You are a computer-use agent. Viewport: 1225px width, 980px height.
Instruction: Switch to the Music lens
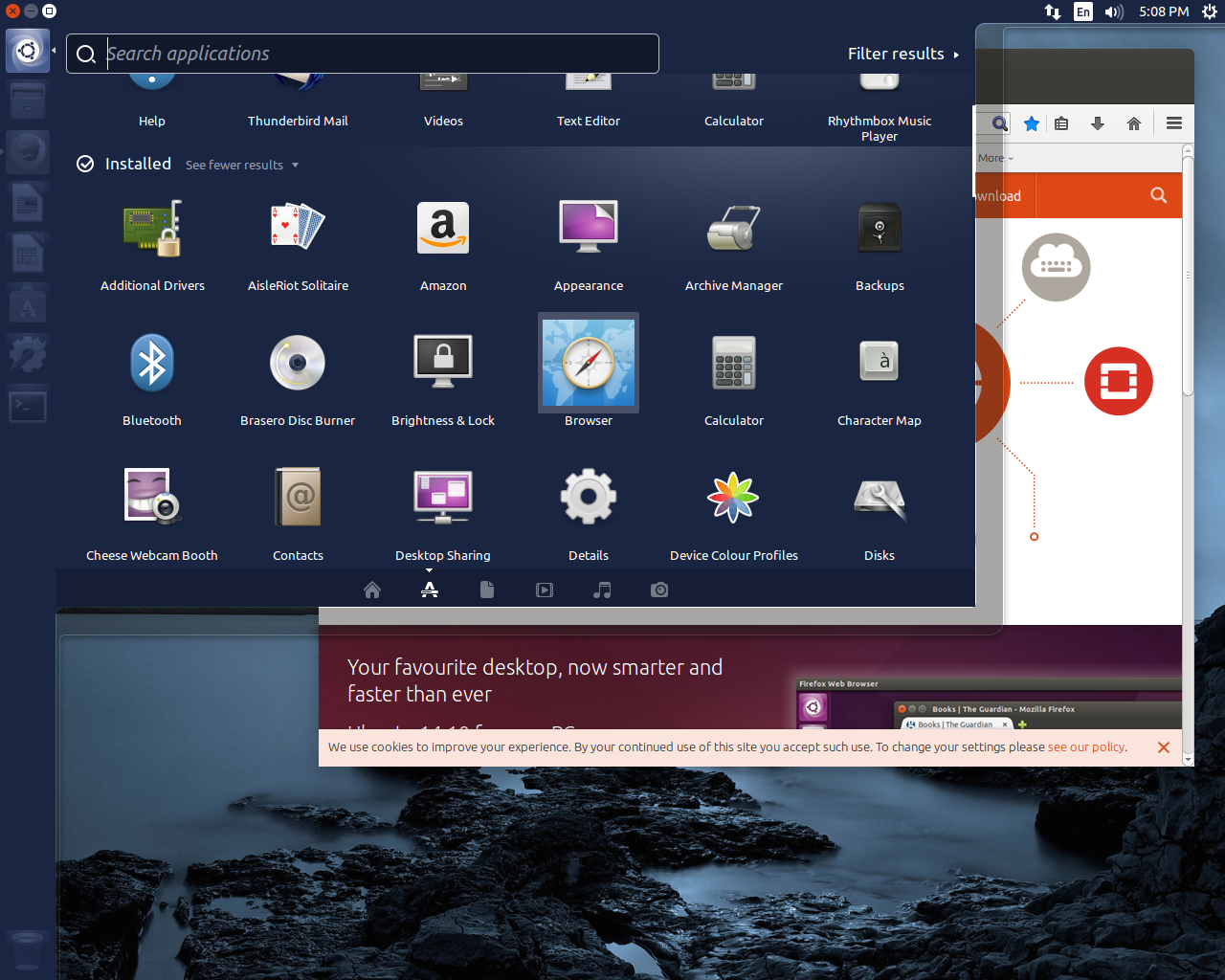point(602,590)
